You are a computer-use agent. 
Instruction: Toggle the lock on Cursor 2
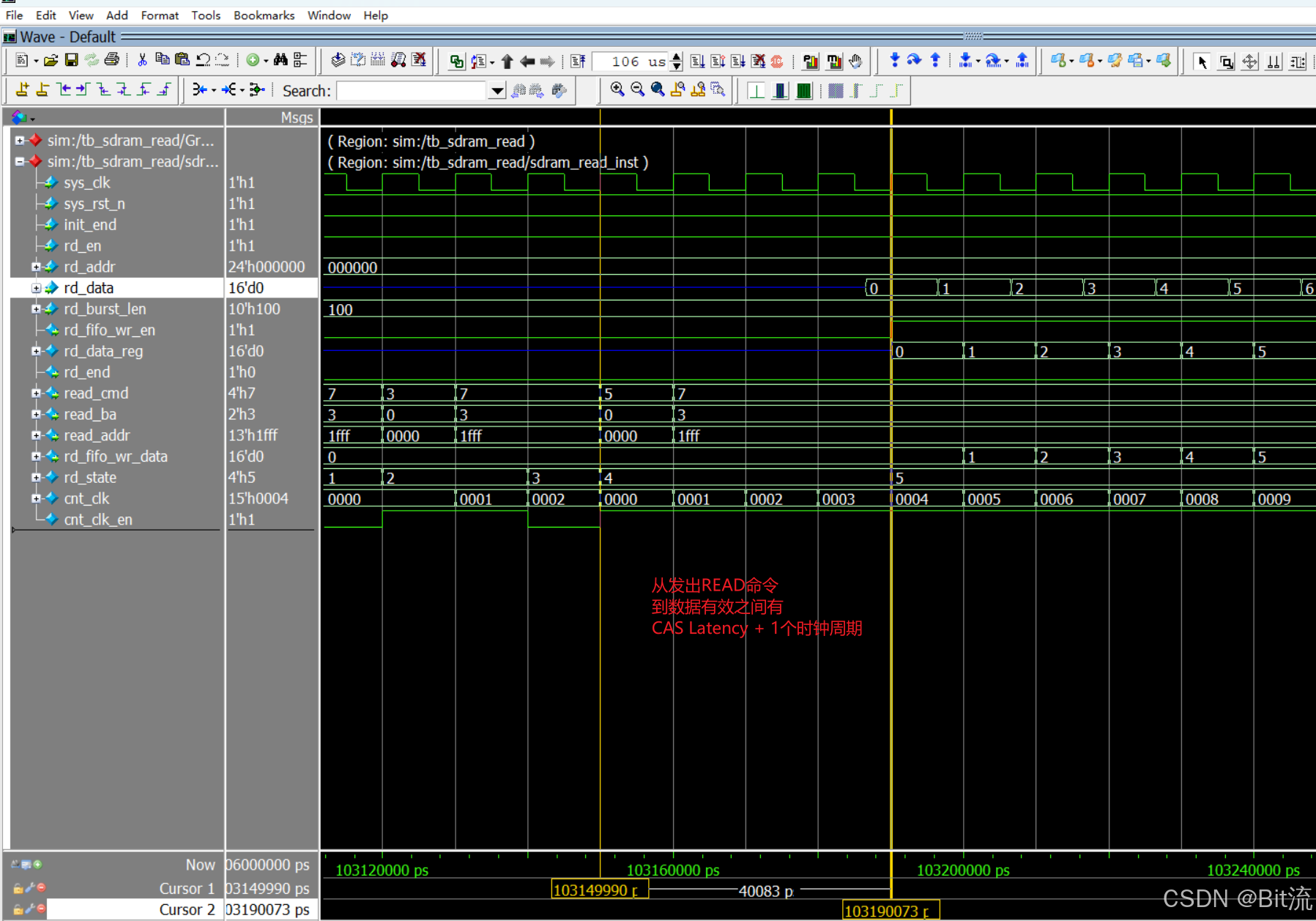[x=18, y=909]
